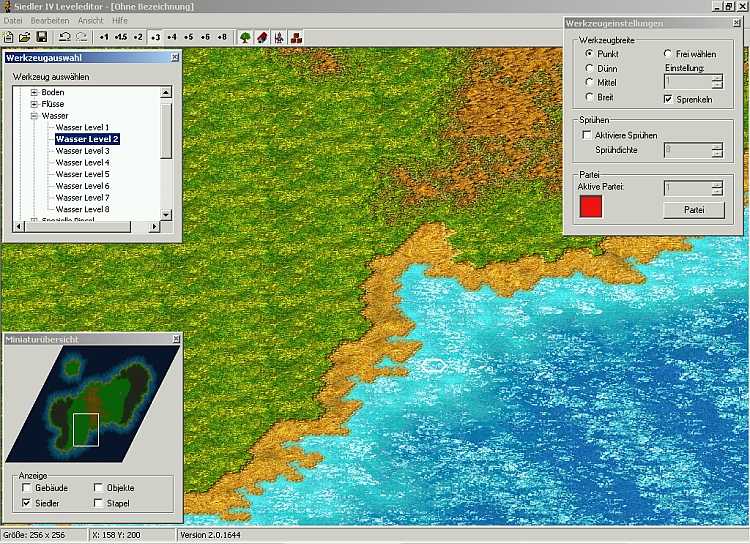Select the +6 toolbar button
Image resolution: width=750 pixels, height=544 pixels.
(205, 37)
